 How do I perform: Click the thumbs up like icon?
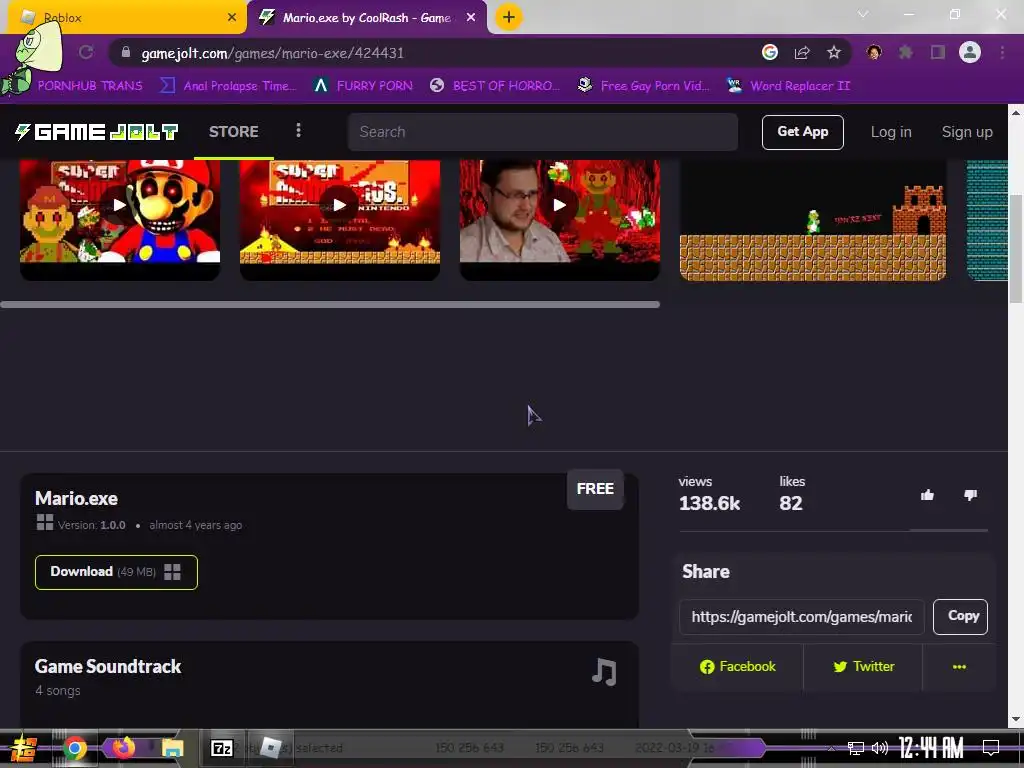(x=927, y=495)
